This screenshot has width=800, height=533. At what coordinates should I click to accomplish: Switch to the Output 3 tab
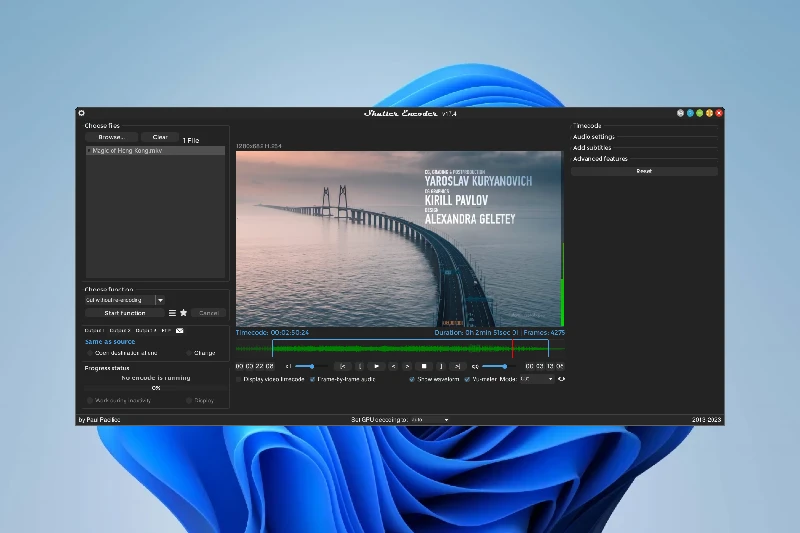click(146, 331)
